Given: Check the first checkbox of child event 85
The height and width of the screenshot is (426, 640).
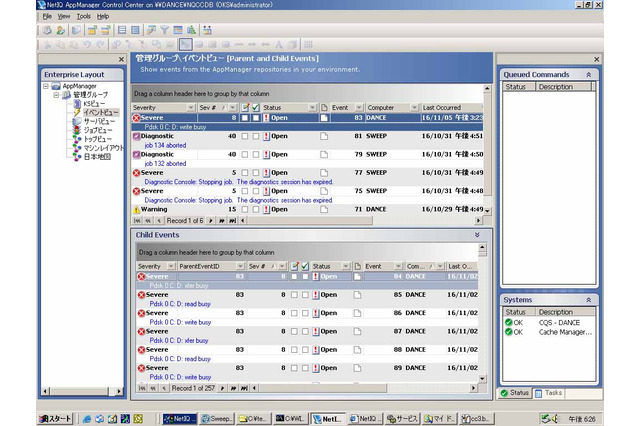Looking at the screenshot, I should [294, 294].
